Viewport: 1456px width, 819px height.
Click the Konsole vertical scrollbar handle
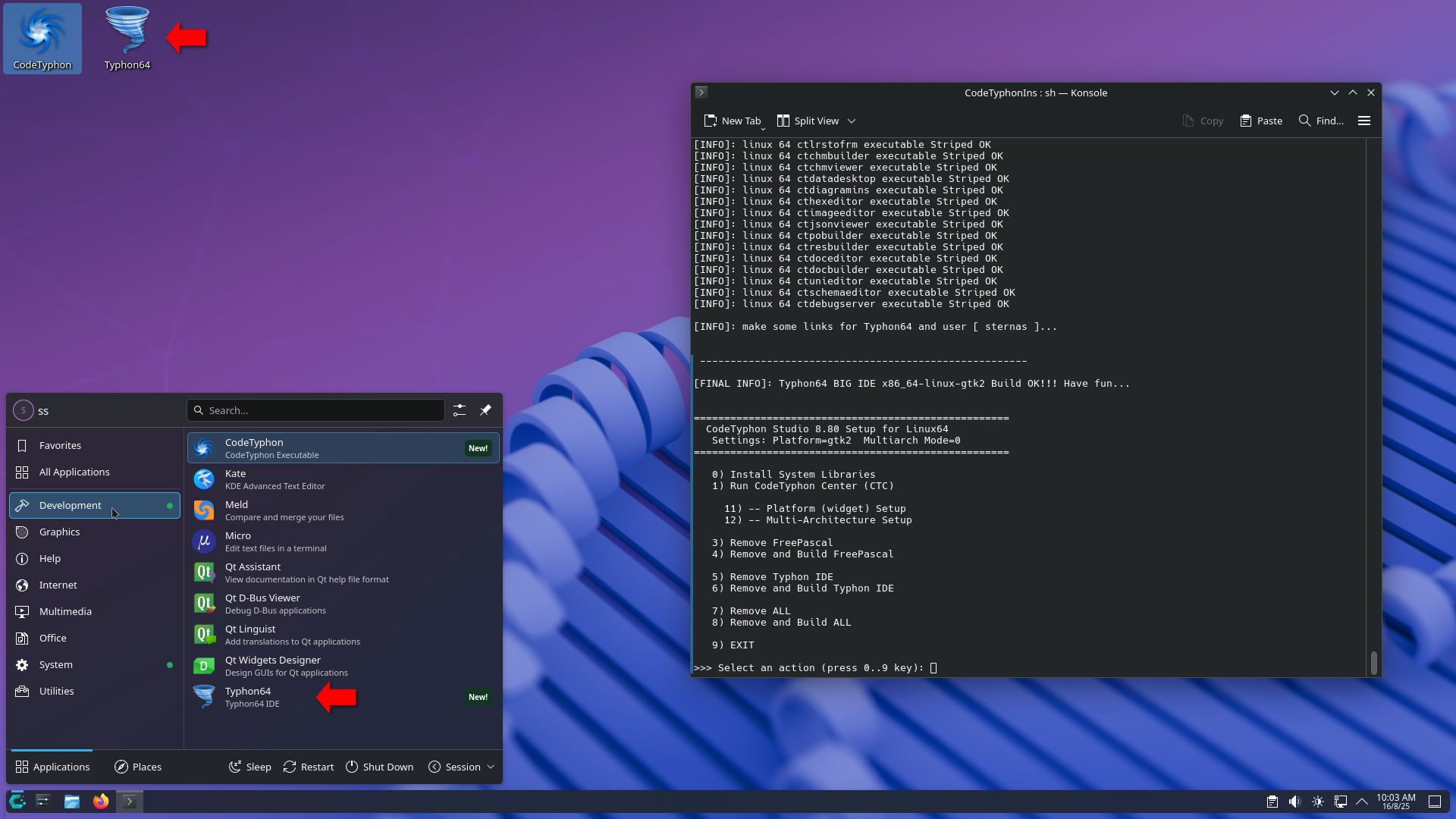coord(1373,663)
